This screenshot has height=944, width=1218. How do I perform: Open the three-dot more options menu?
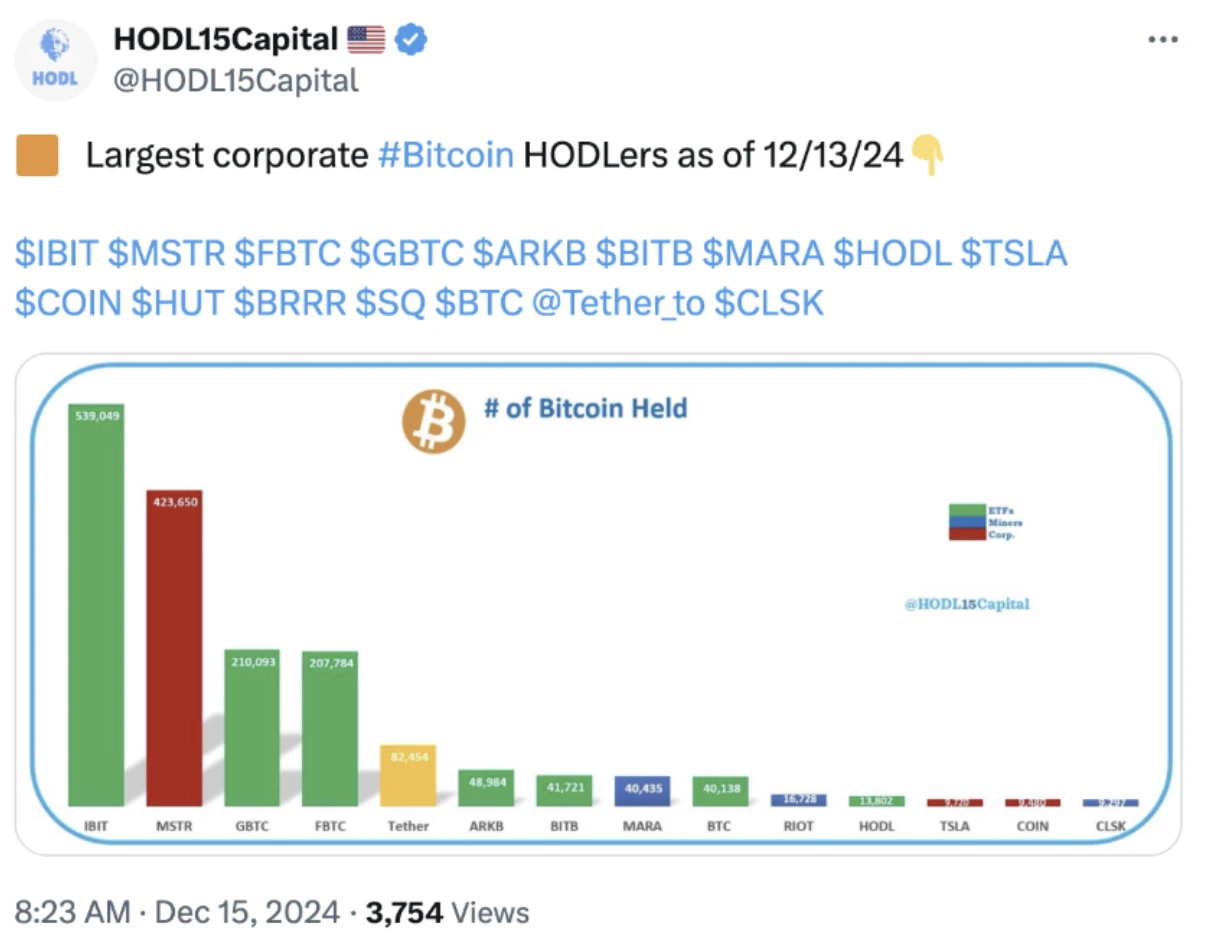(x=1162, y=40)
